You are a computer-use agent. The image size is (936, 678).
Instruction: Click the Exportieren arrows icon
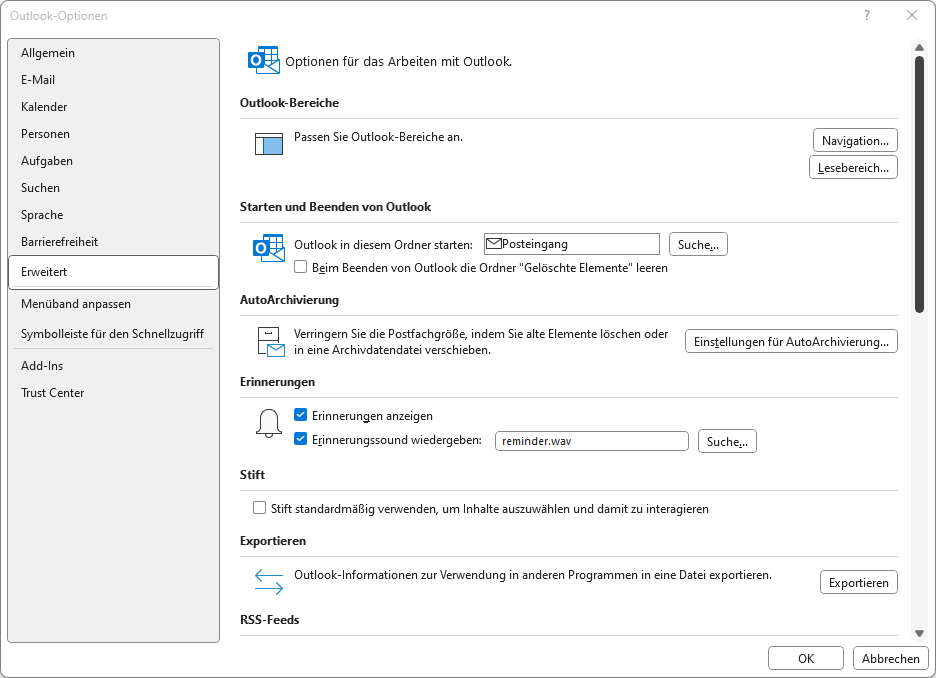(269, 581)
